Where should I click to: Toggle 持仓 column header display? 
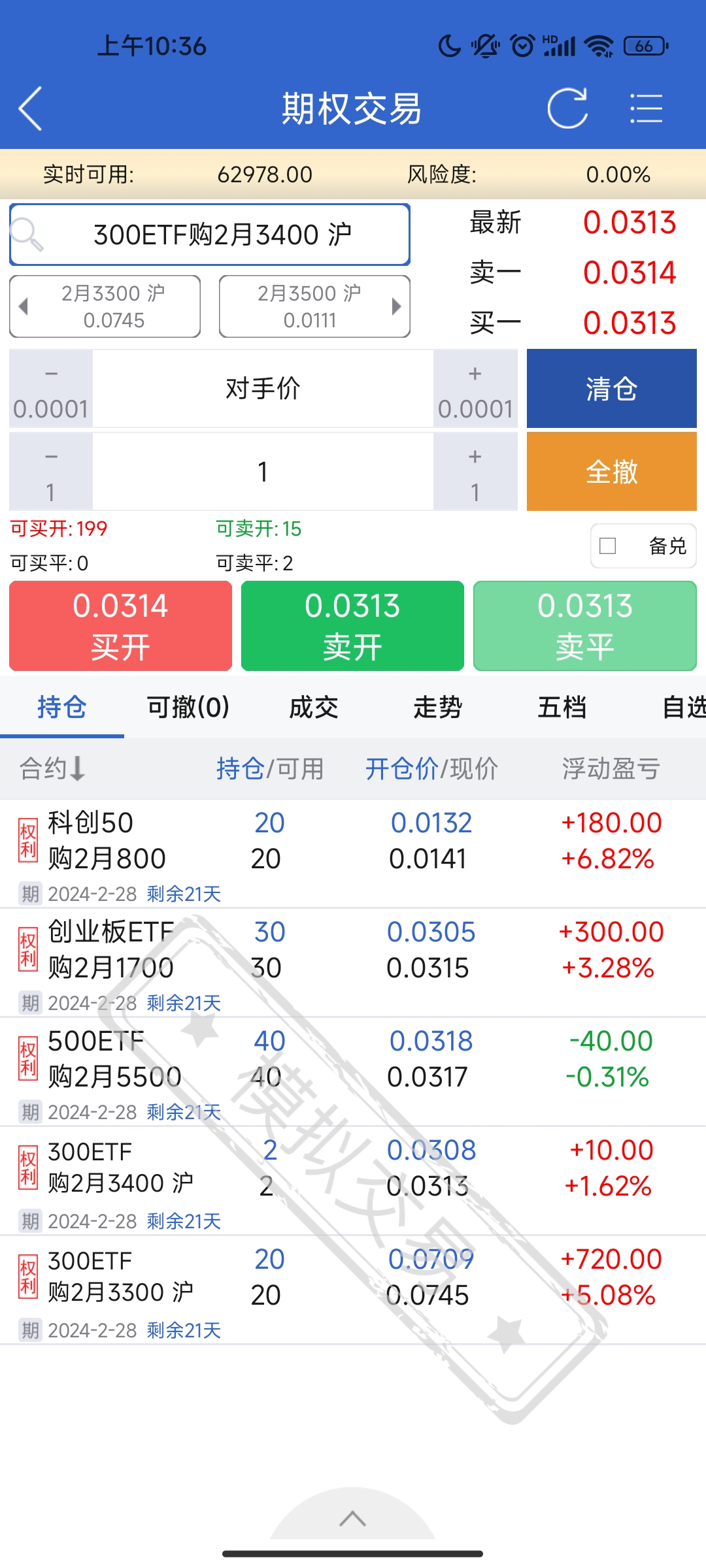click(240, 769)
